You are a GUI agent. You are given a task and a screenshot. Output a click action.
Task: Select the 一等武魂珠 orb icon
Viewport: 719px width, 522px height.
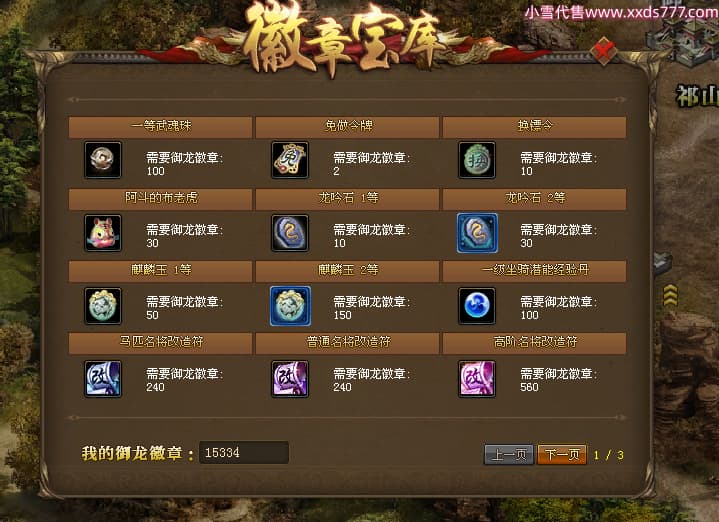(x=103, y=160)
